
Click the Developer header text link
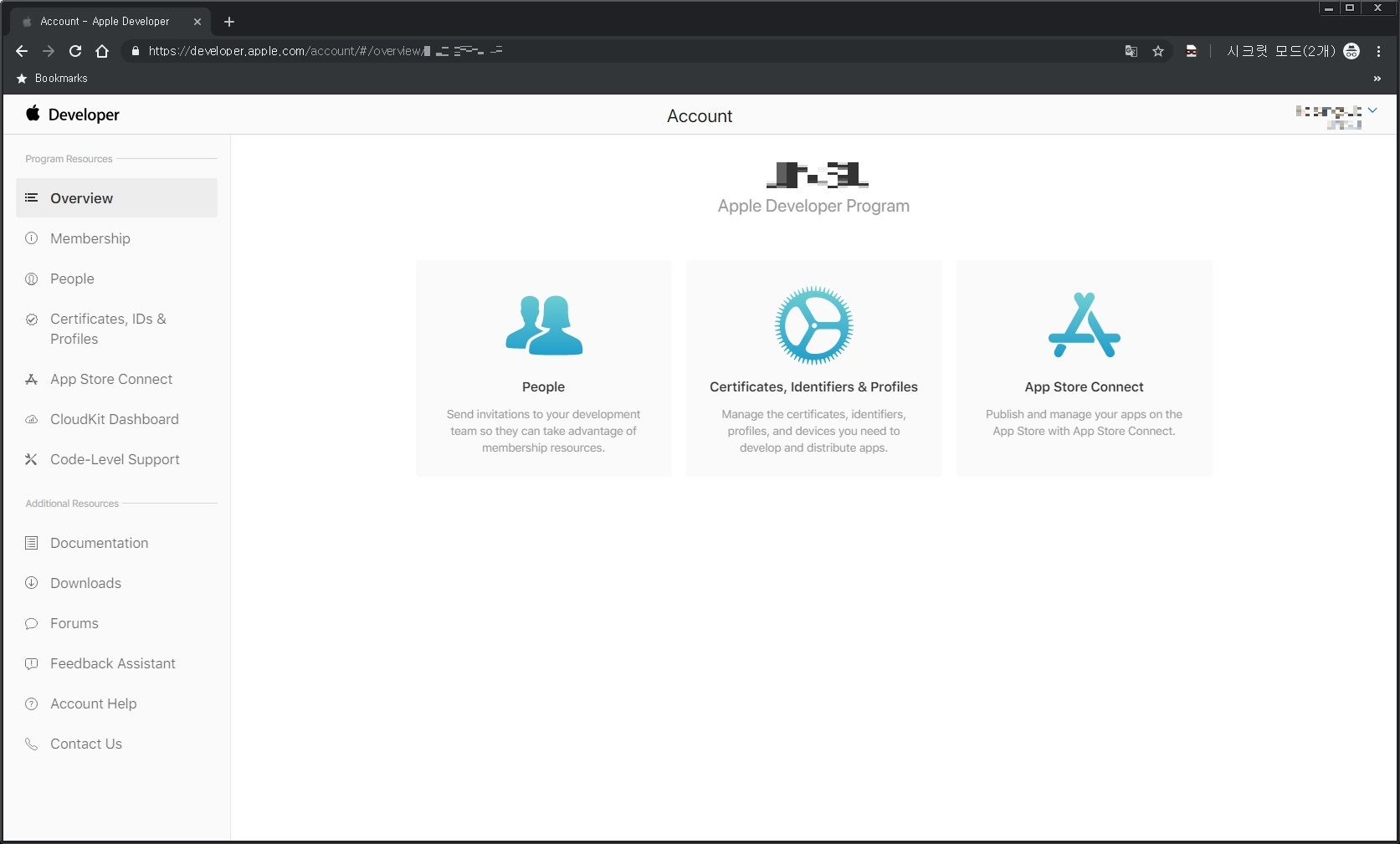(x=84, y=115)
